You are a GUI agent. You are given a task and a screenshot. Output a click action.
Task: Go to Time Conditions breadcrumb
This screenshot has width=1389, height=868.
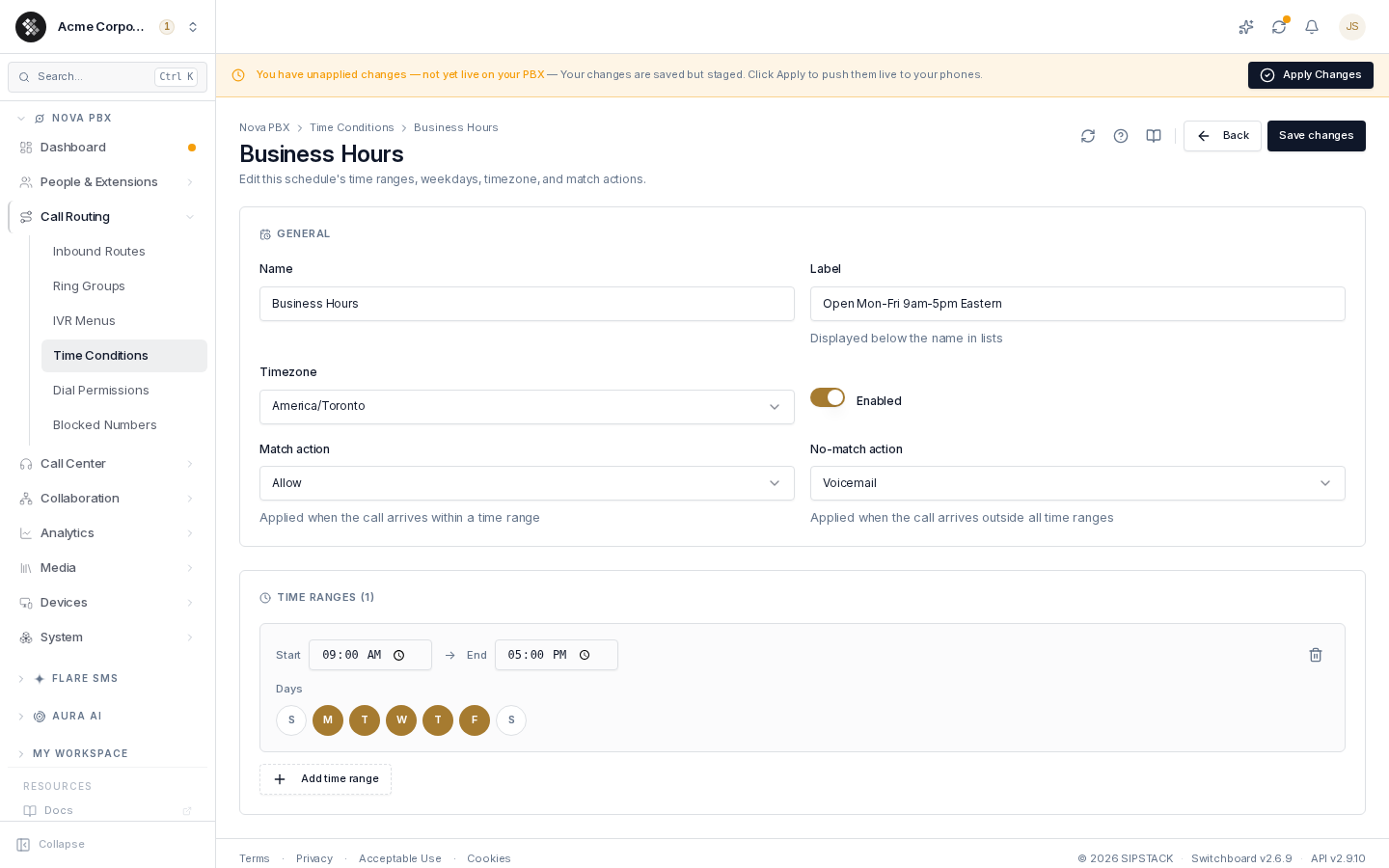(x=352, y=128)
